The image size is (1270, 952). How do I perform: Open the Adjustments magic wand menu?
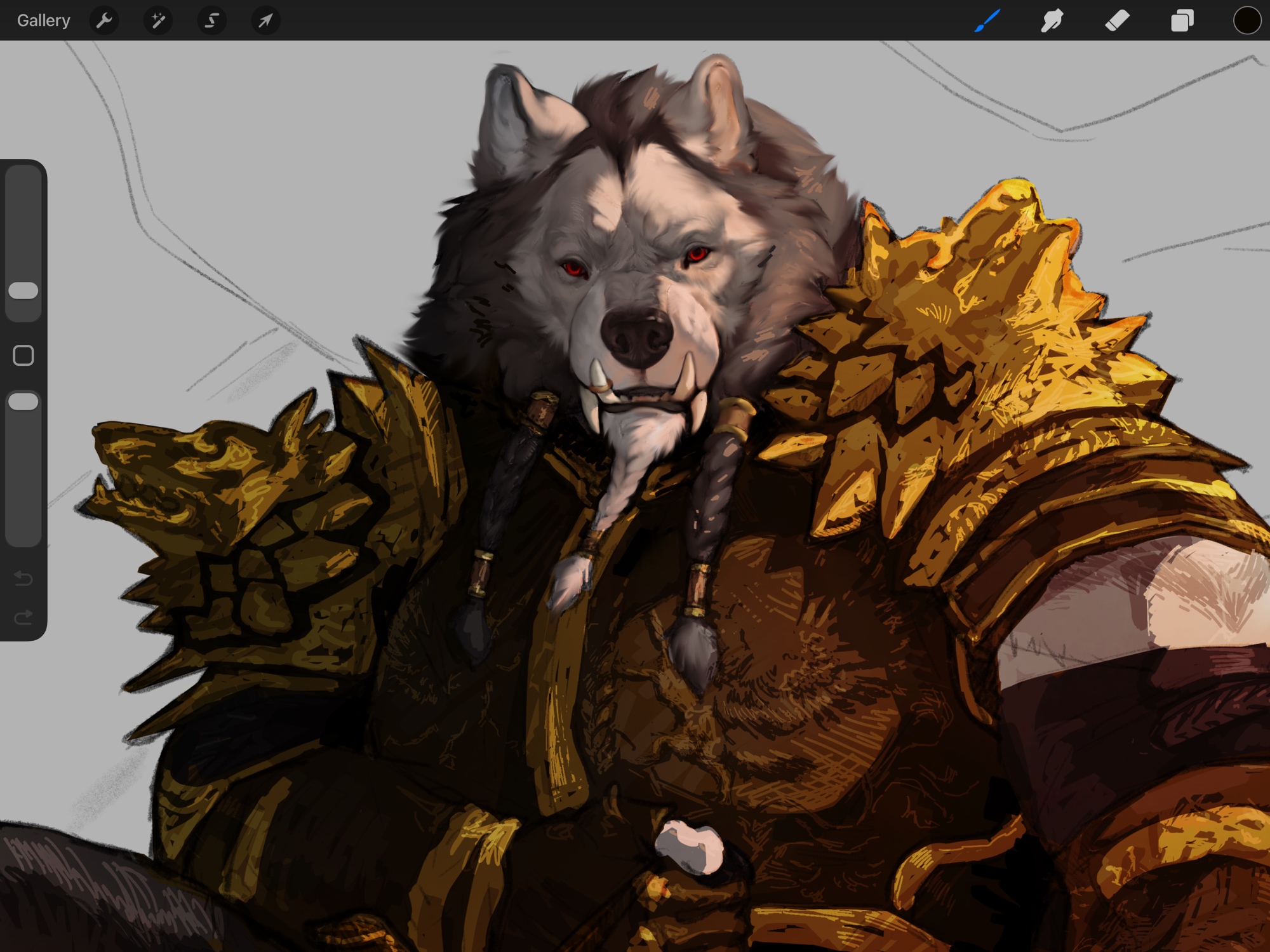coord(157,20)
